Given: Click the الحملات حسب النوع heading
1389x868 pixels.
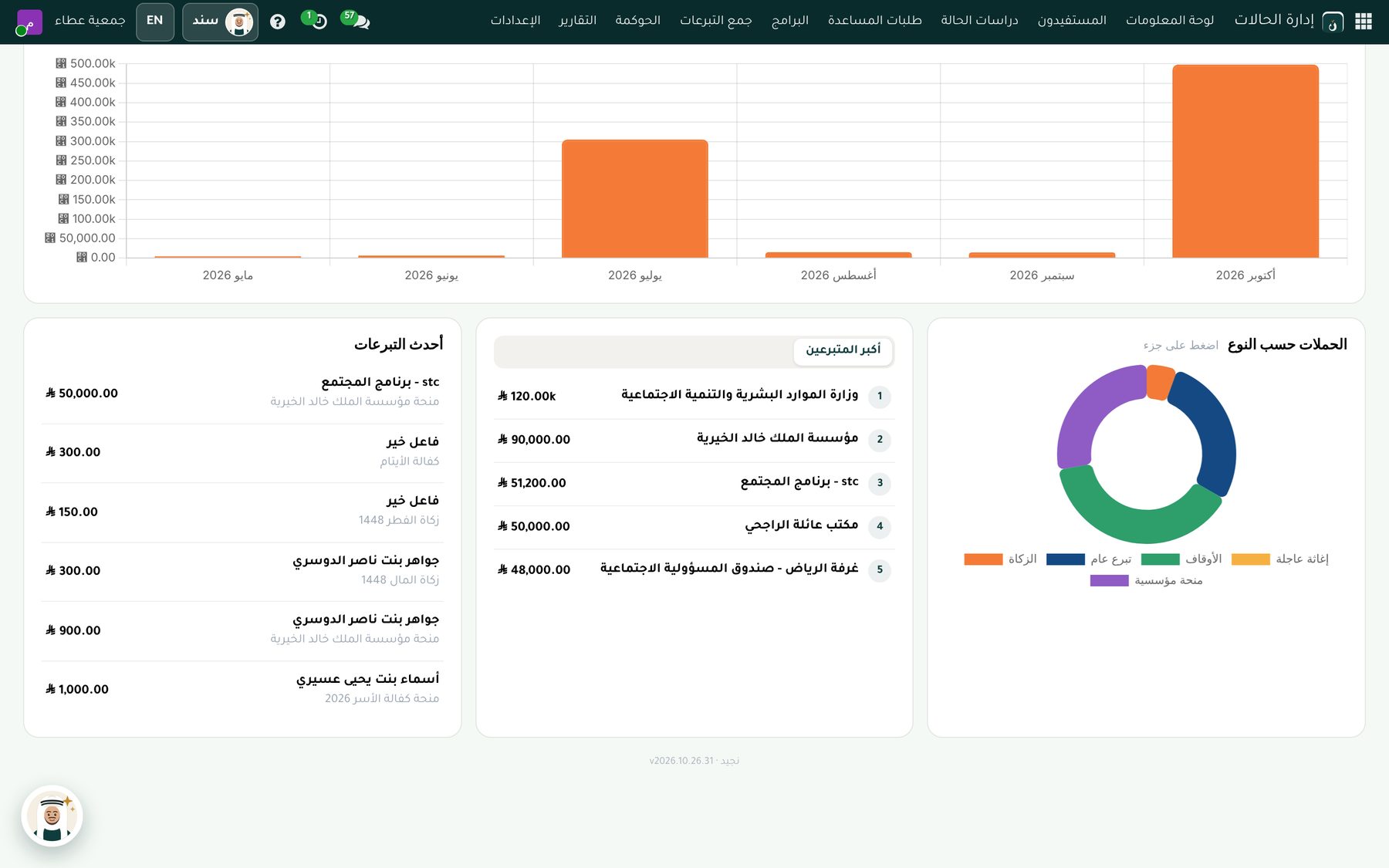Looking at the screenshot, I should point(1287,345).
